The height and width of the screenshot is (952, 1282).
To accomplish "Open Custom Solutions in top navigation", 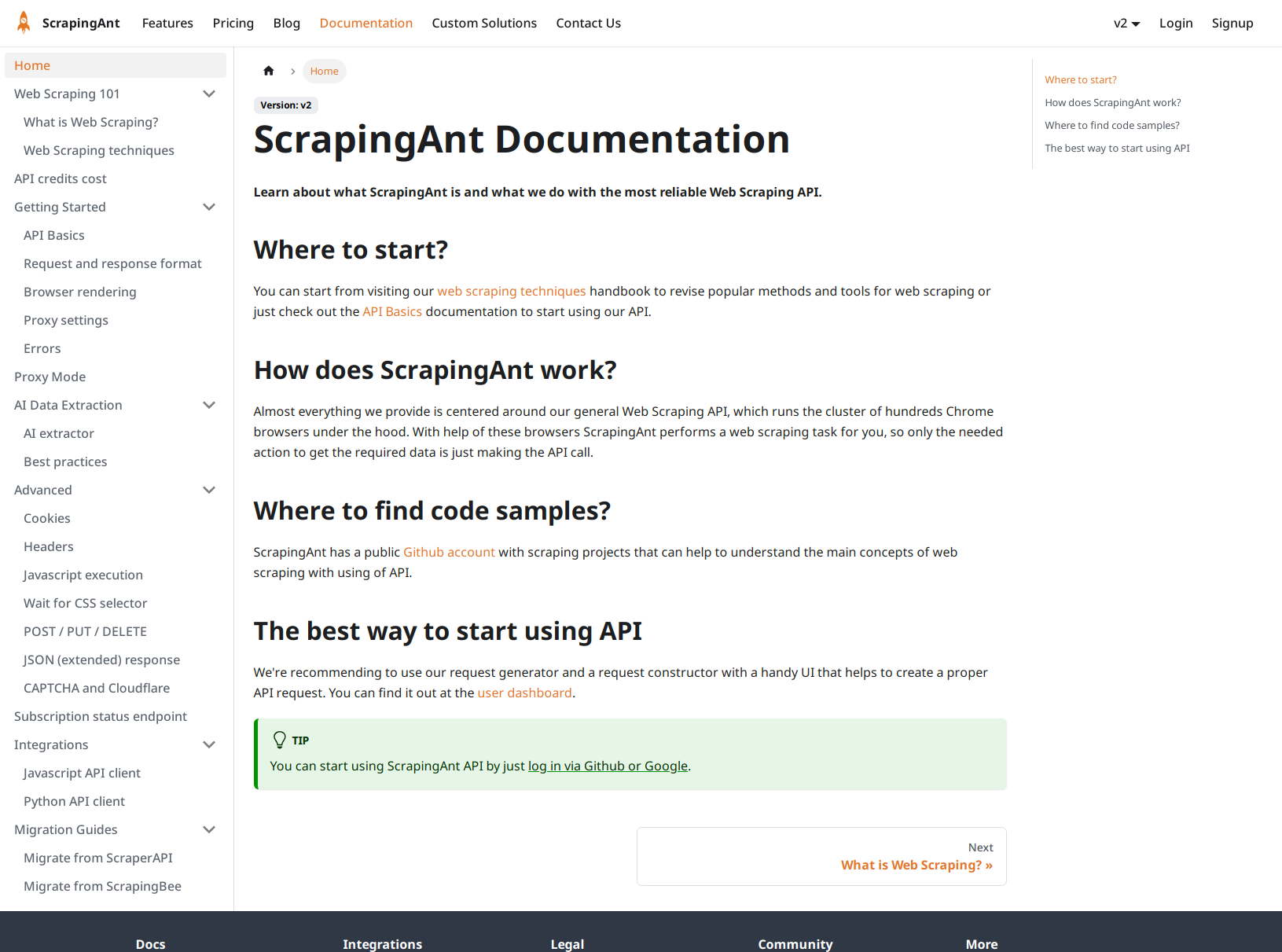I will click(484, 24).
